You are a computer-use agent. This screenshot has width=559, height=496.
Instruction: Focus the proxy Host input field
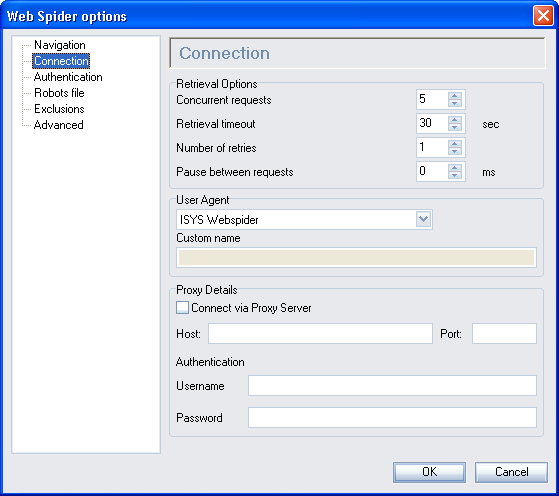point(320,333)
